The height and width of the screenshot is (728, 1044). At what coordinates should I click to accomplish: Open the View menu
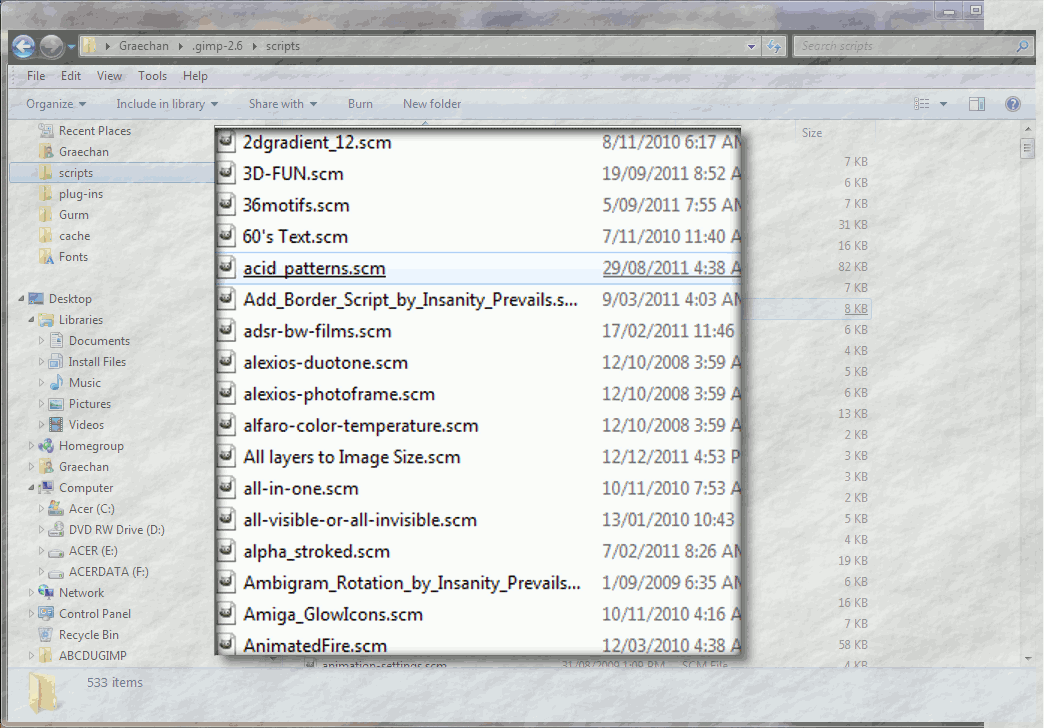point(109,76)
